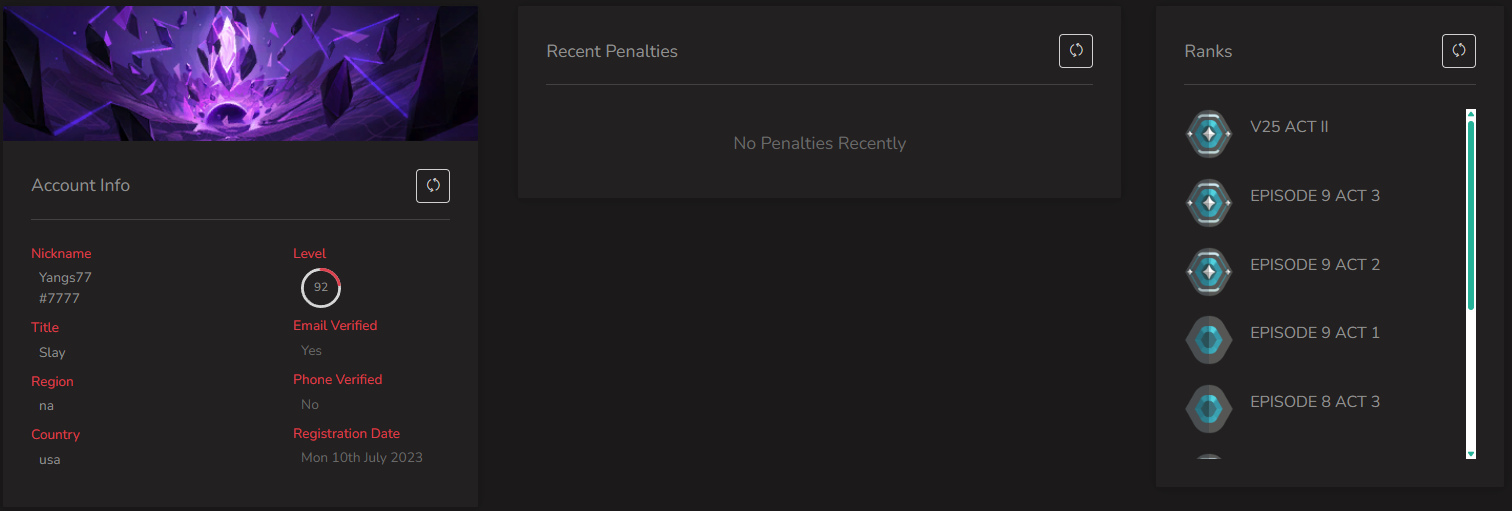Viewport: 1512px width, 511px height.
Task: Refresh the Ranks panel
Action: point(1459,51)
